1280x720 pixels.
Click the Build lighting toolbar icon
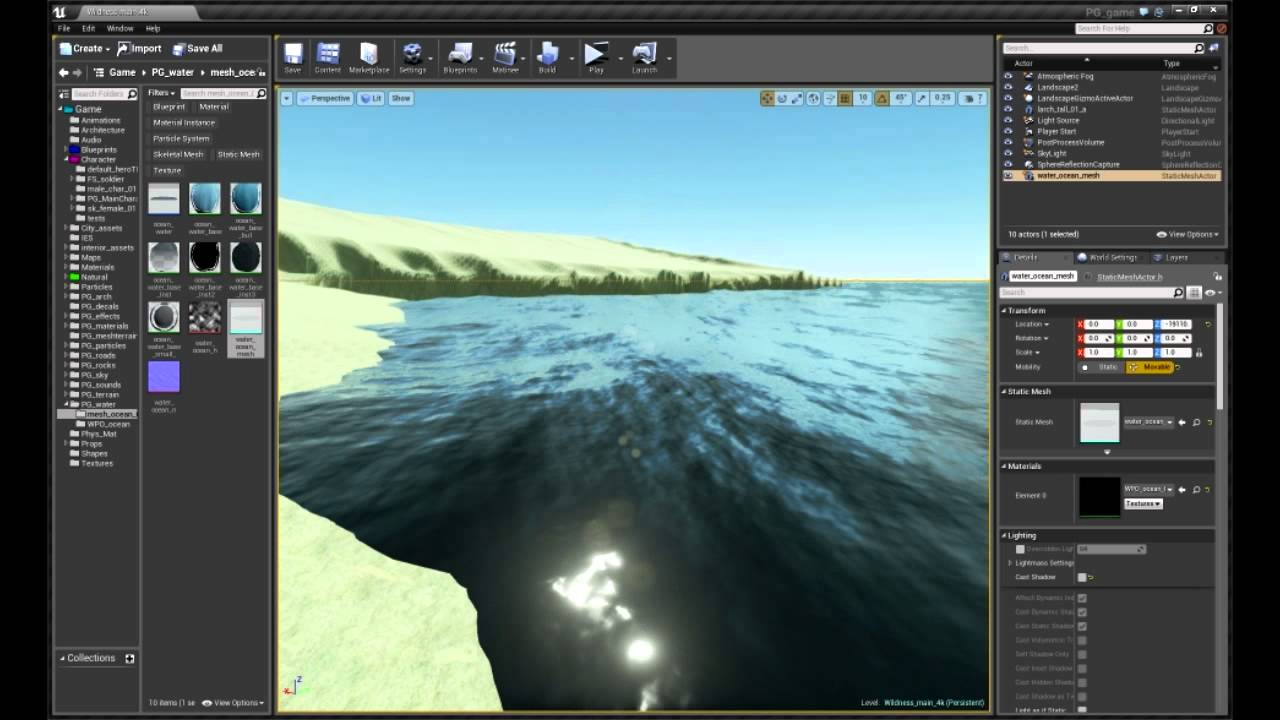pos(547,56)
